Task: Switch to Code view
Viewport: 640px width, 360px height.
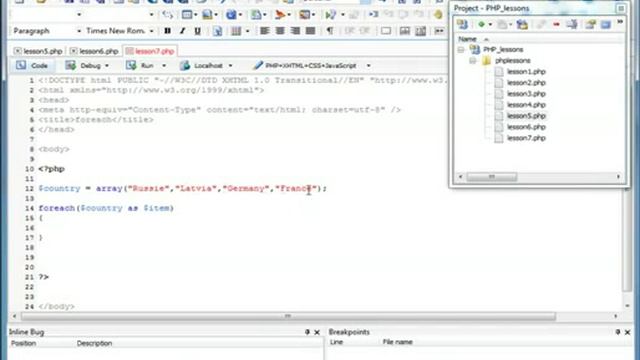Action: coord(33,65)
